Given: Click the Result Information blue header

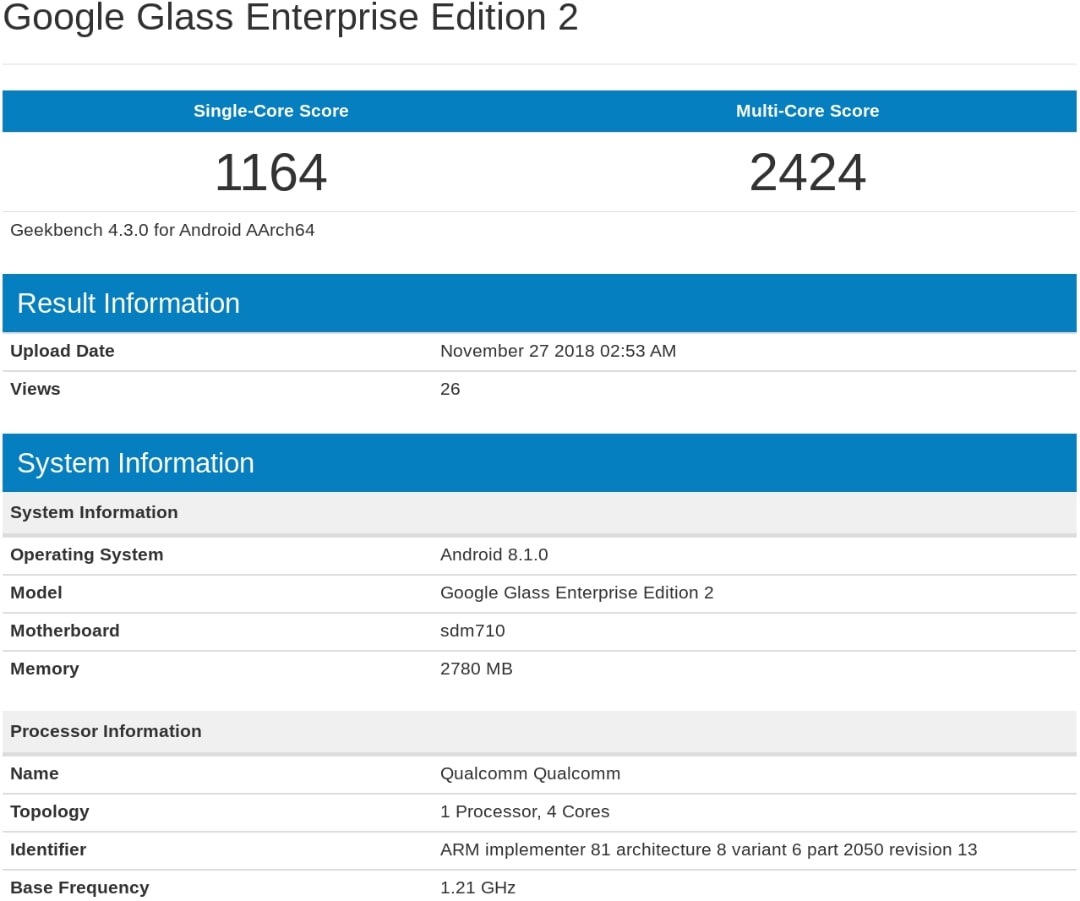Looking at the screenshot, I should pos(128,303).
